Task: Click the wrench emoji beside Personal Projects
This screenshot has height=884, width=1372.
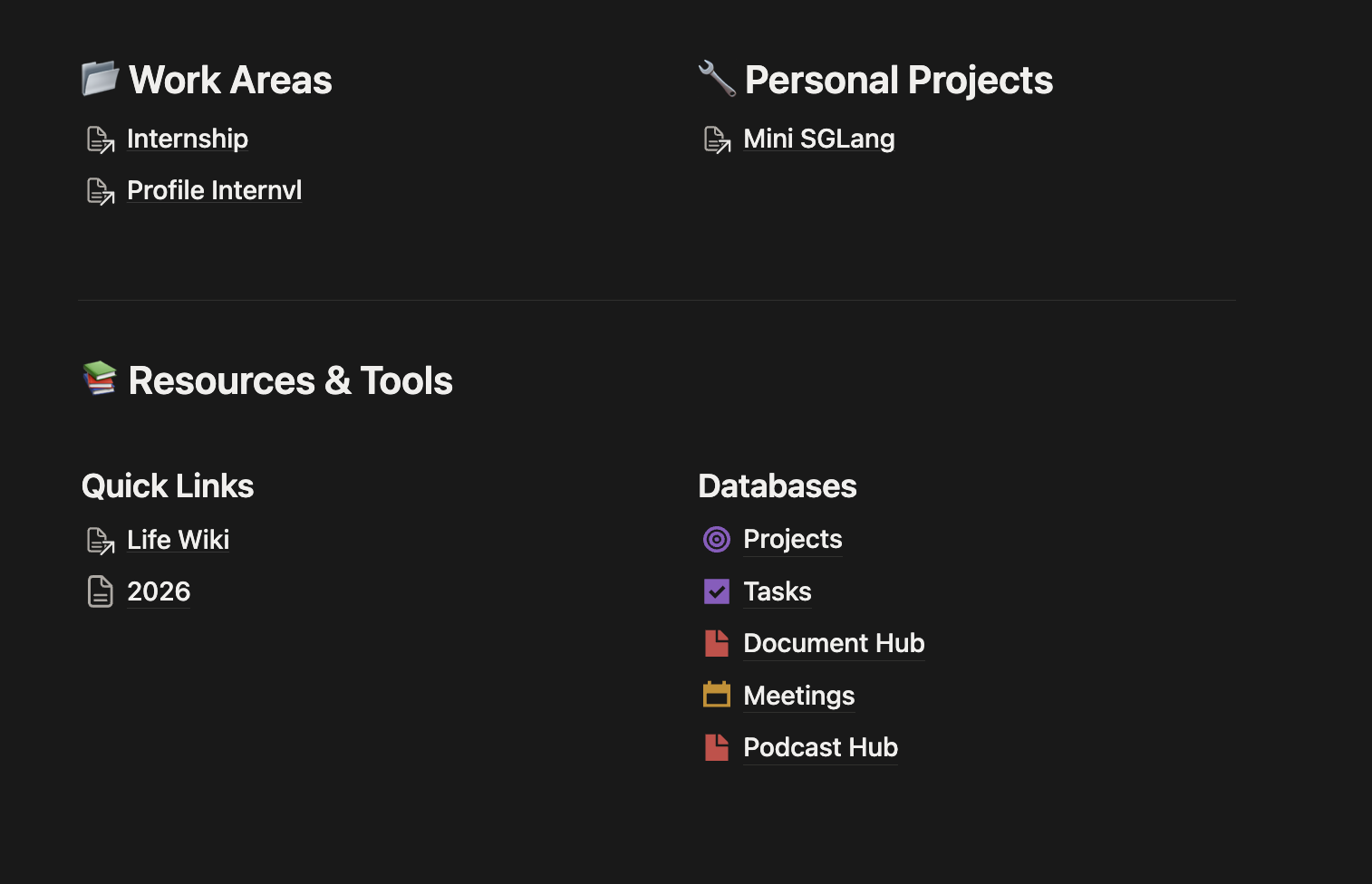Action: pos(716,79)
